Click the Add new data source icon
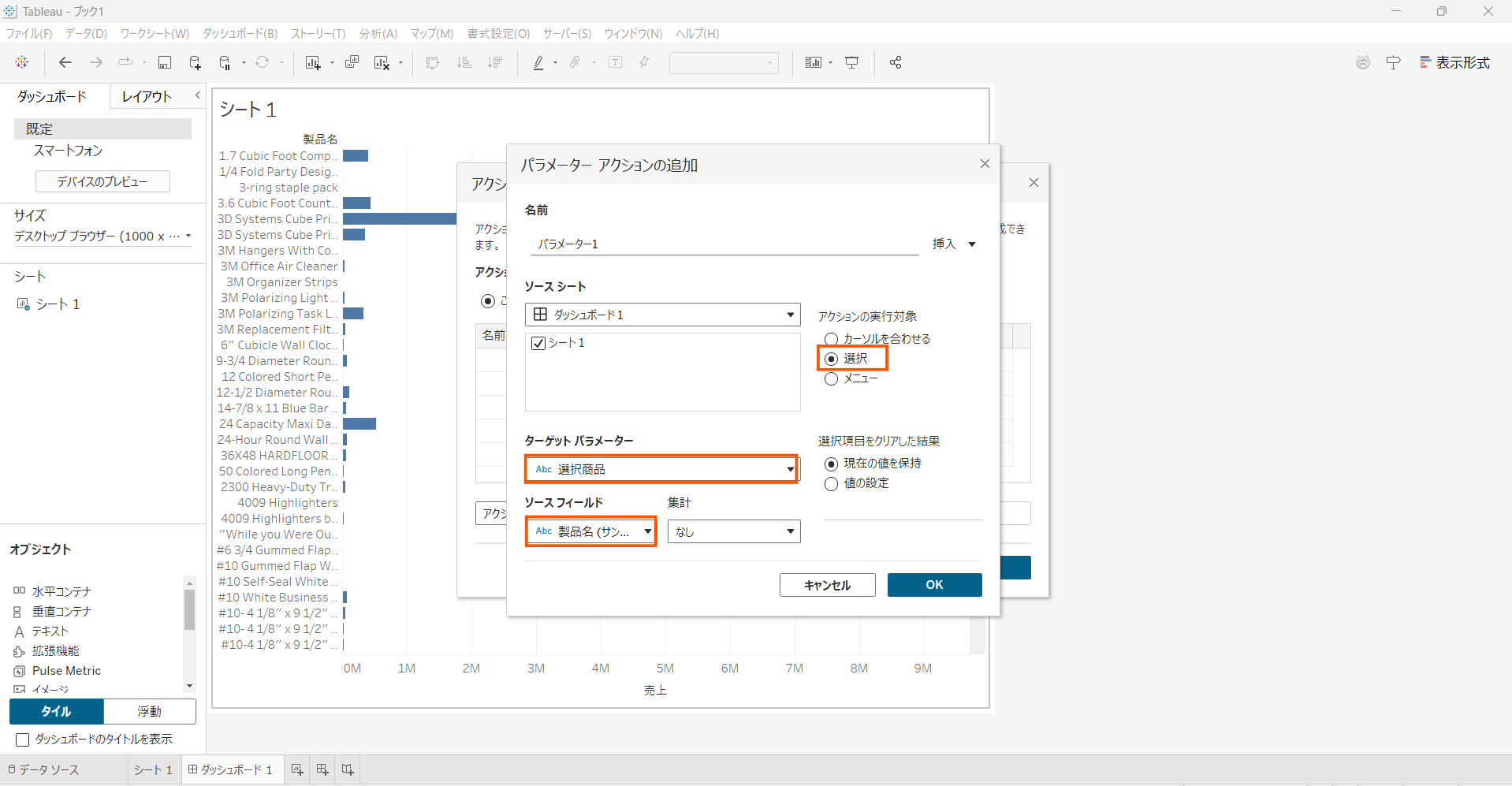The height and width of the screenshot is (786, 1512). 195,62
